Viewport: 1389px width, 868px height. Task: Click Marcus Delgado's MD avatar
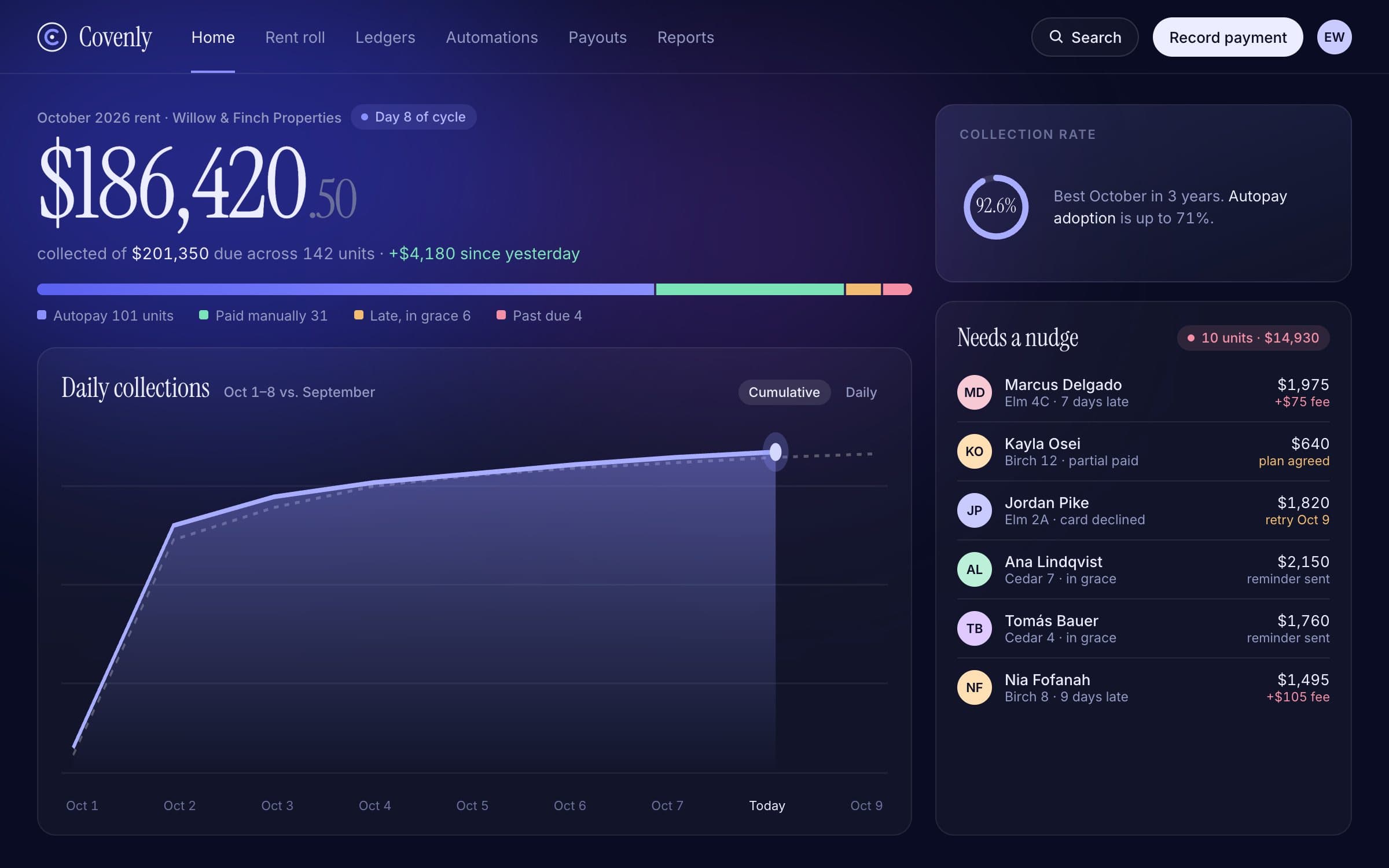tap(974, 392)
